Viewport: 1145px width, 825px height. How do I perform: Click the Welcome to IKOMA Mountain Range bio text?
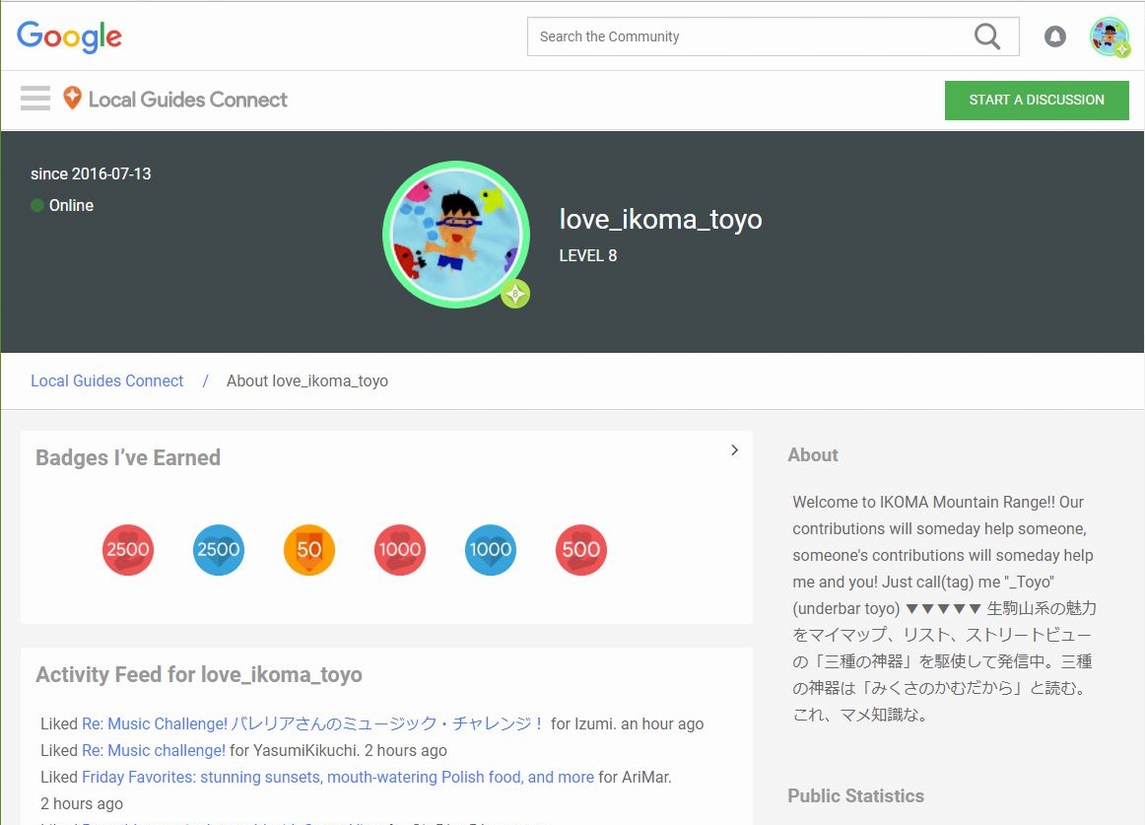(945, 608)
